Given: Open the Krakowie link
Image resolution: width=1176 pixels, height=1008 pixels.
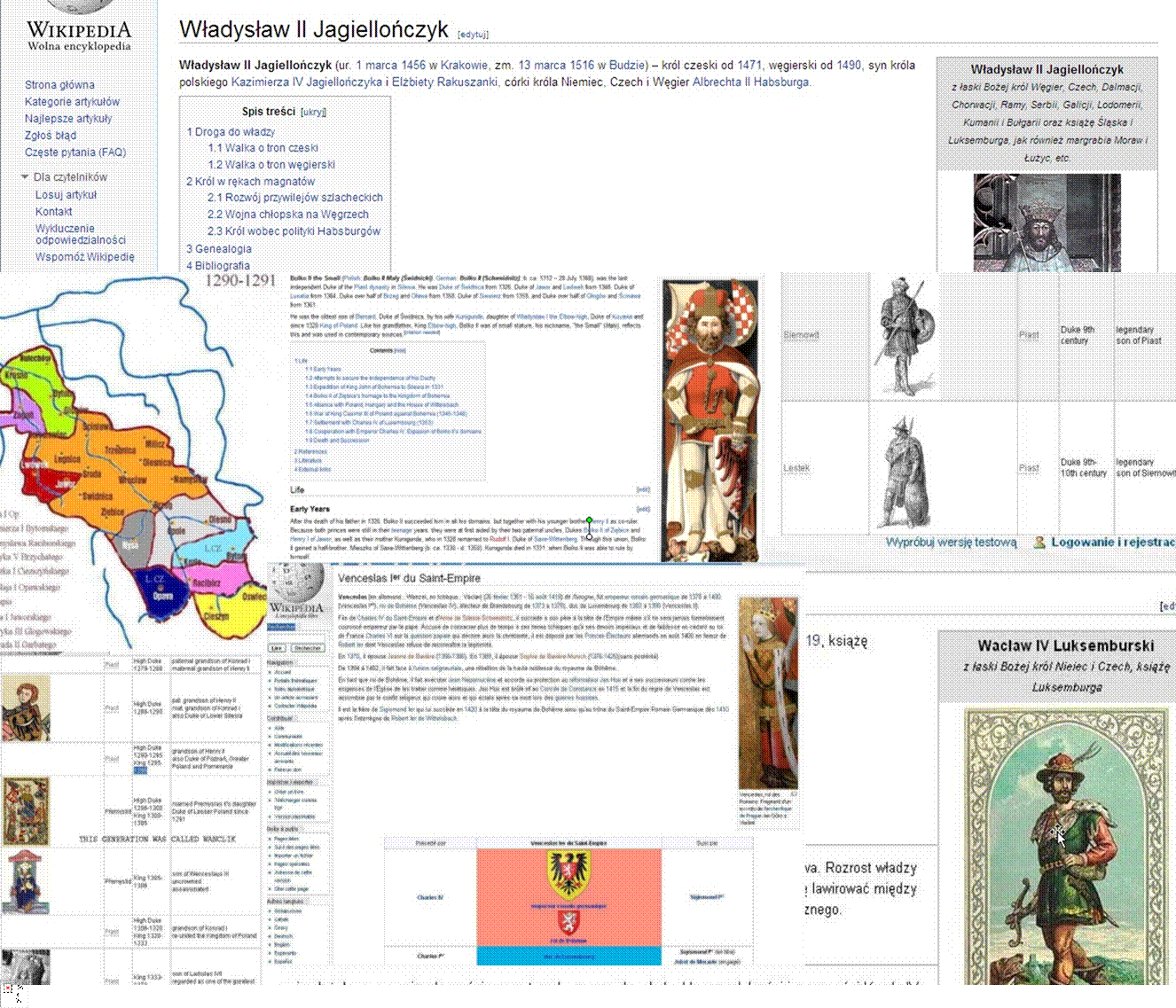Looking at the screenshot, I should tap(464, 66).
